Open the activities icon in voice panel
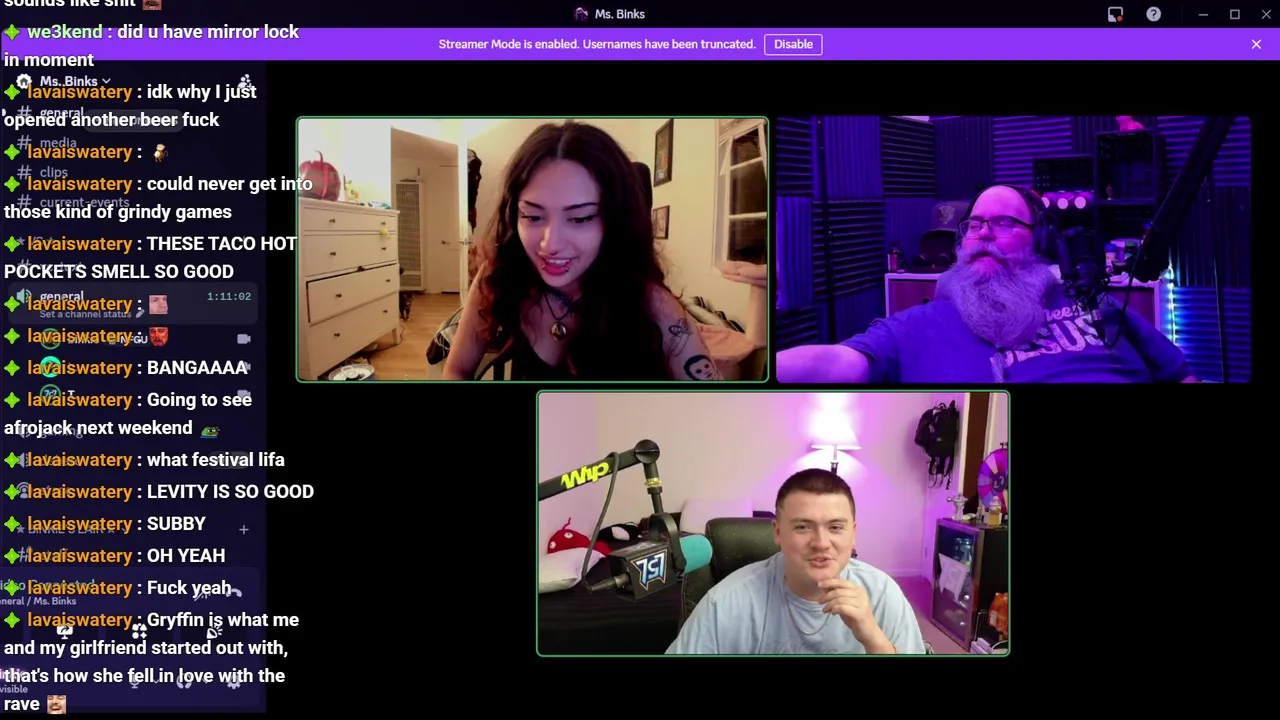The width and height of the screenshot is (1280, 720). coord(139,632)
